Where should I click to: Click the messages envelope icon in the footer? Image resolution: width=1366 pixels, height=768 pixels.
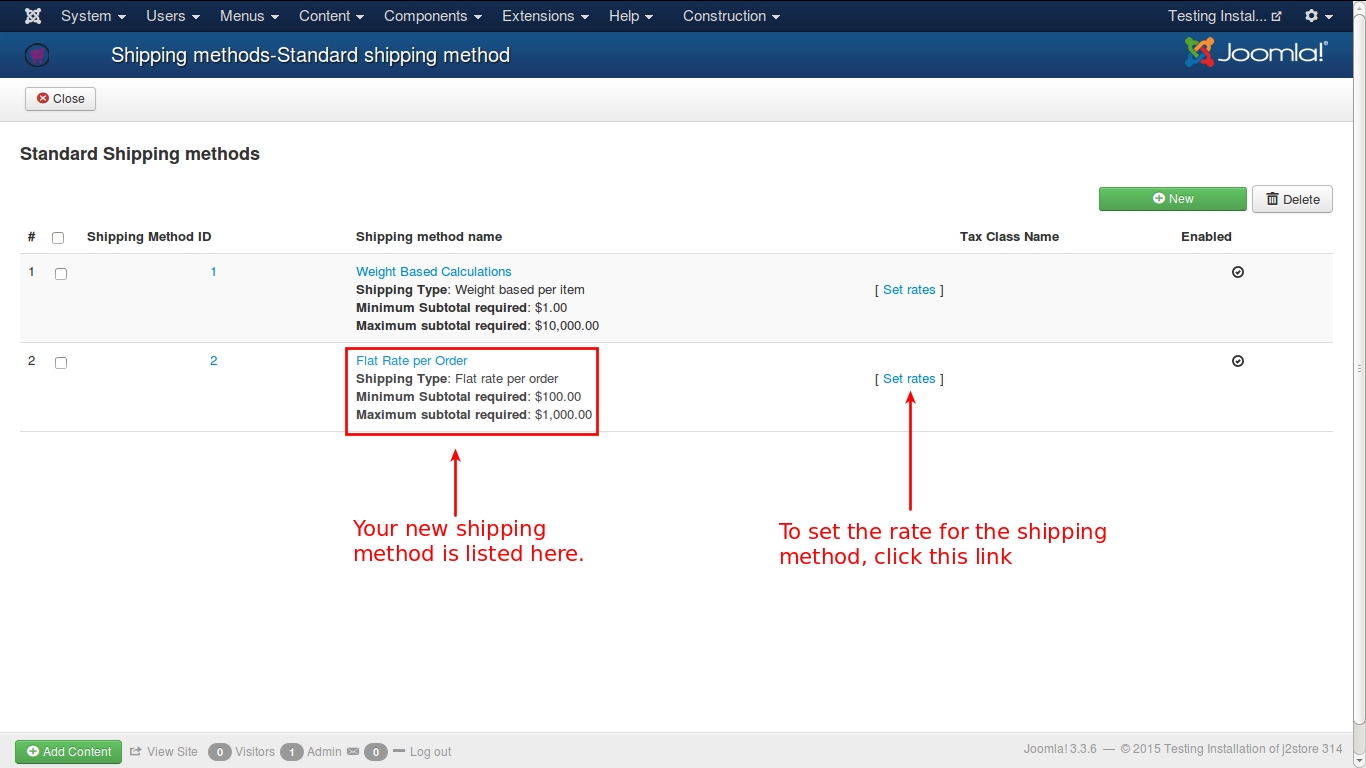click(353, 751)
